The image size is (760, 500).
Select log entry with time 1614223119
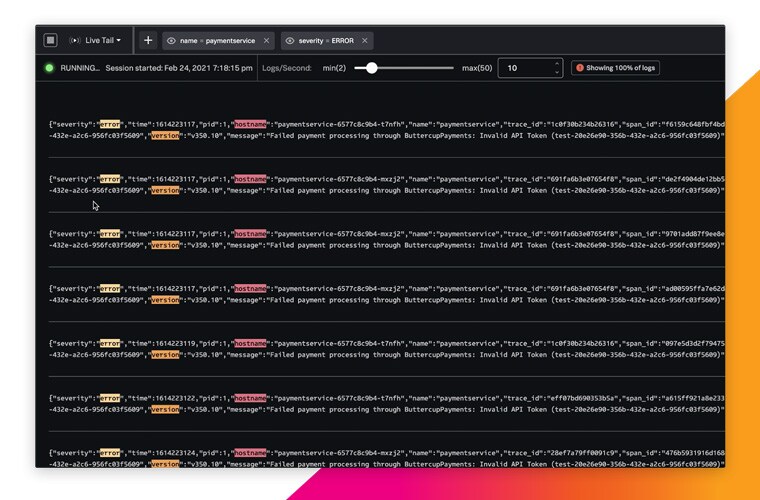click(387, 349)
